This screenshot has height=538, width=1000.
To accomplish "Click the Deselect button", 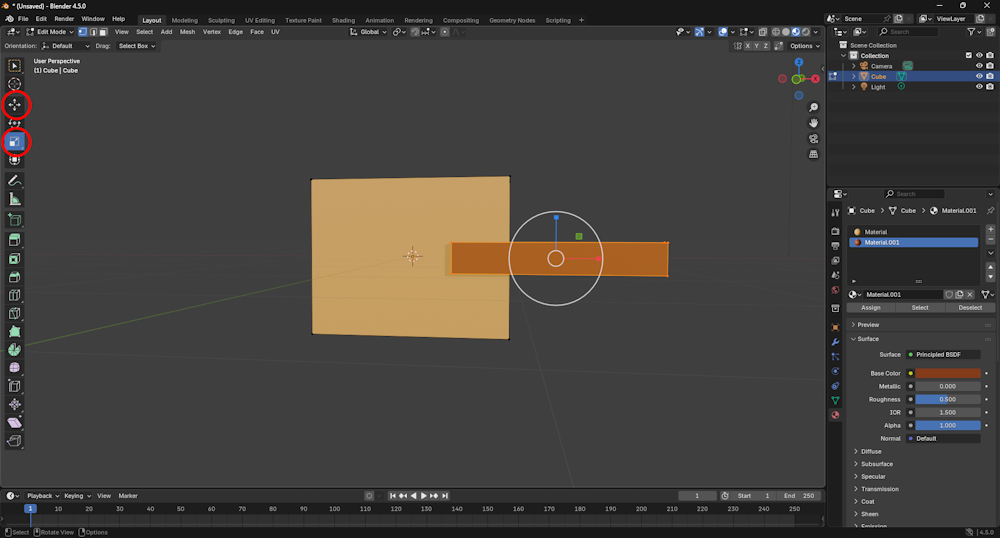I will coord(970,308).
